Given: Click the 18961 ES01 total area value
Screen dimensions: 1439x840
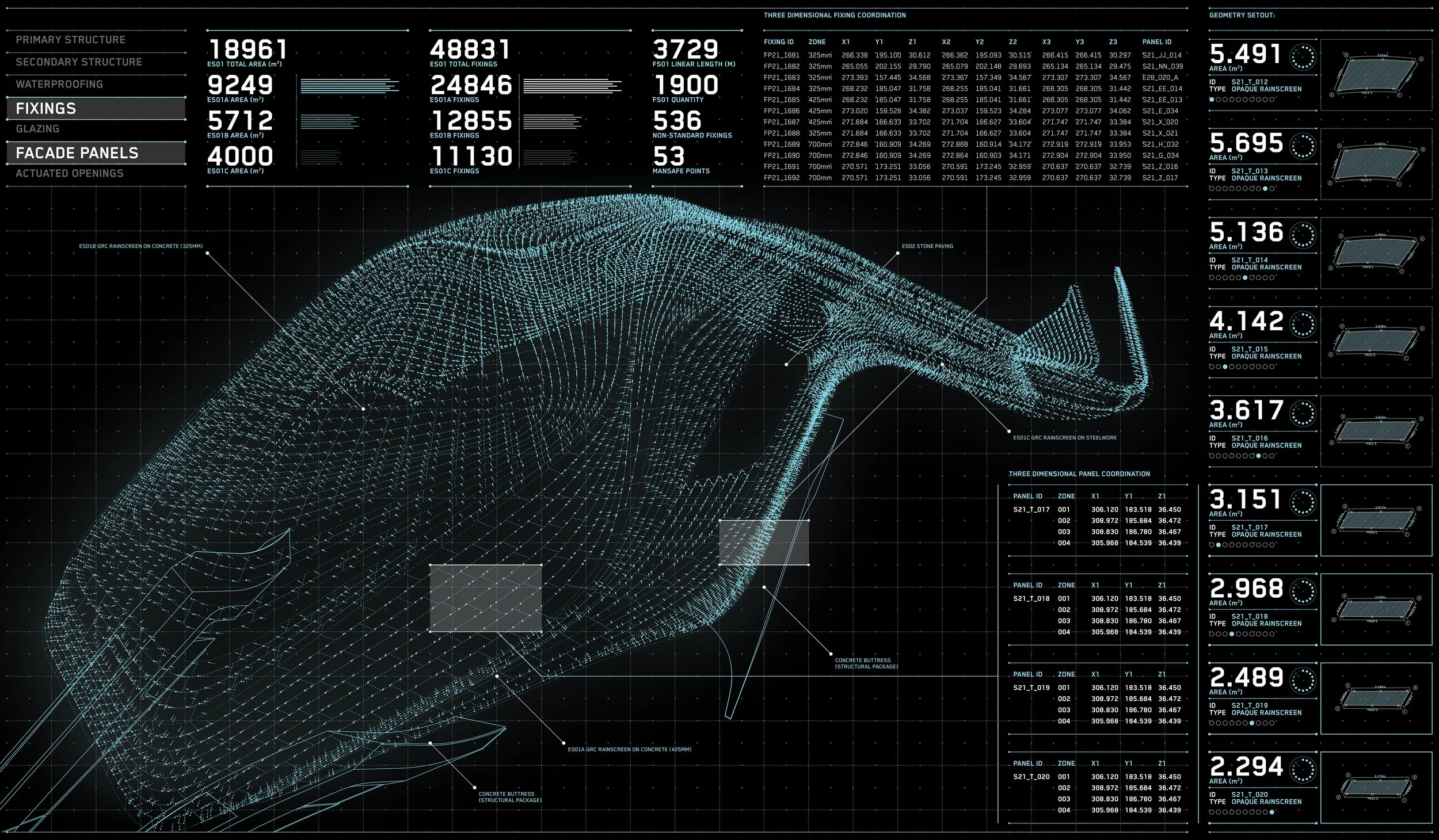Looking at the screenshot, I should click(x=248, y=49).
